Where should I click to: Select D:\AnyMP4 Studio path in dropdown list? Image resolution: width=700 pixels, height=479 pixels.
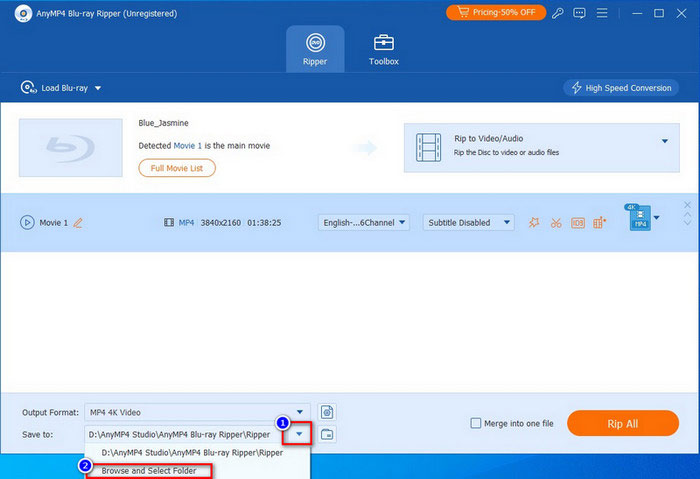(192, 453)
